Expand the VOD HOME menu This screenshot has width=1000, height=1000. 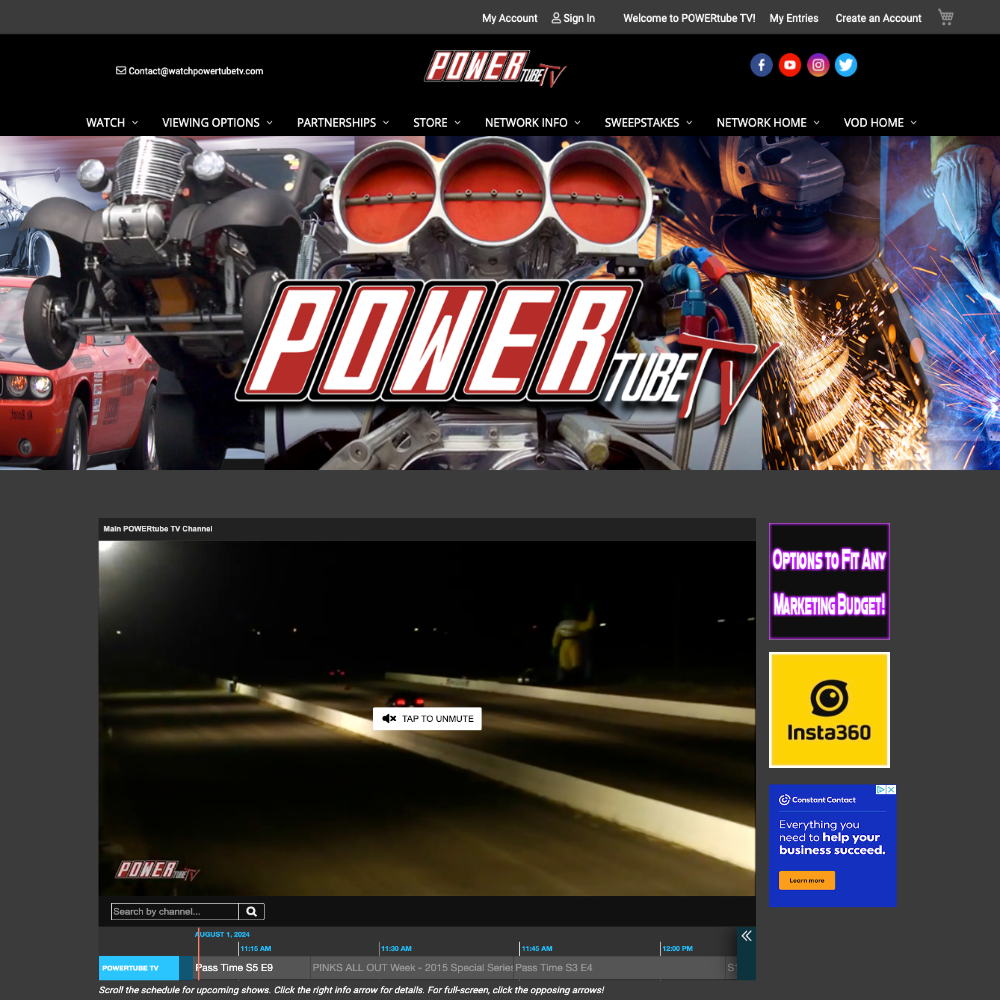pos(880,122)
